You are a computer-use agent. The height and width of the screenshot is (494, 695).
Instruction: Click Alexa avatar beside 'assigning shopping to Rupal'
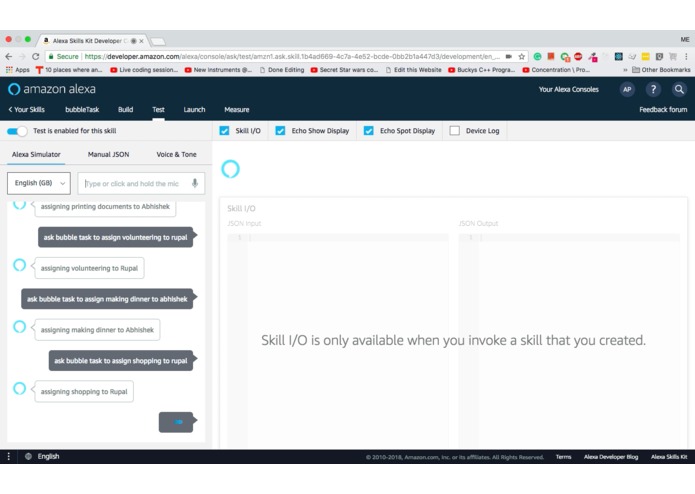click(20, 388)
